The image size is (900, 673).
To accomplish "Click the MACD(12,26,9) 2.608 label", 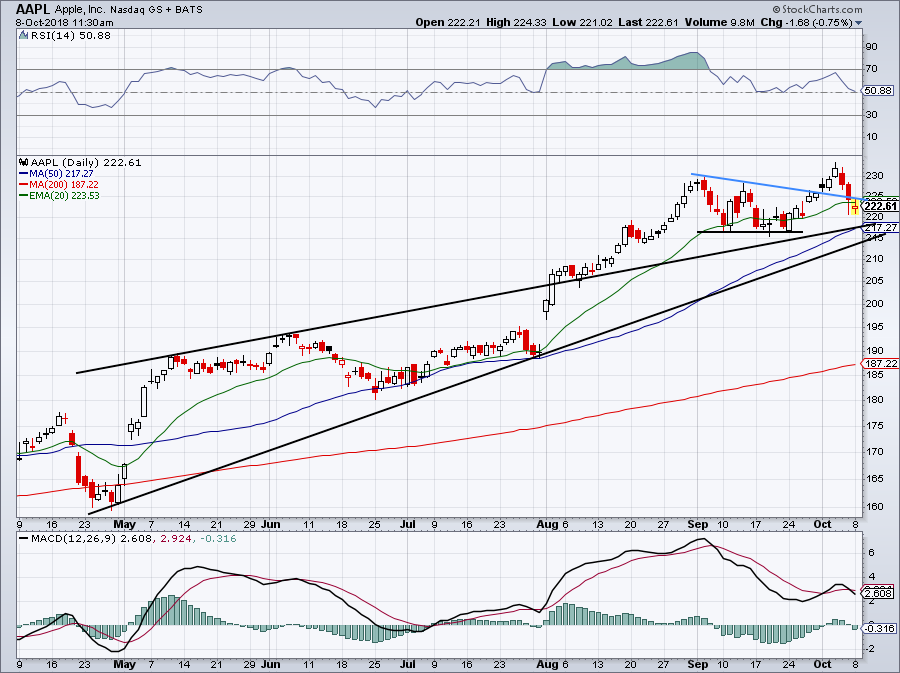I will click(91, 539).
